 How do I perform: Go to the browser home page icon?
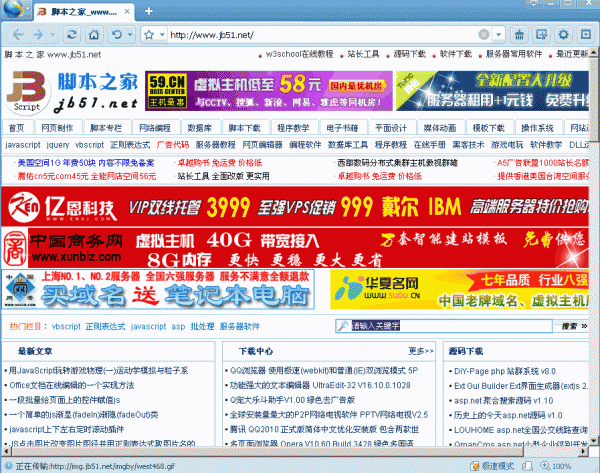pyautogui.click(x=94, y=35)
